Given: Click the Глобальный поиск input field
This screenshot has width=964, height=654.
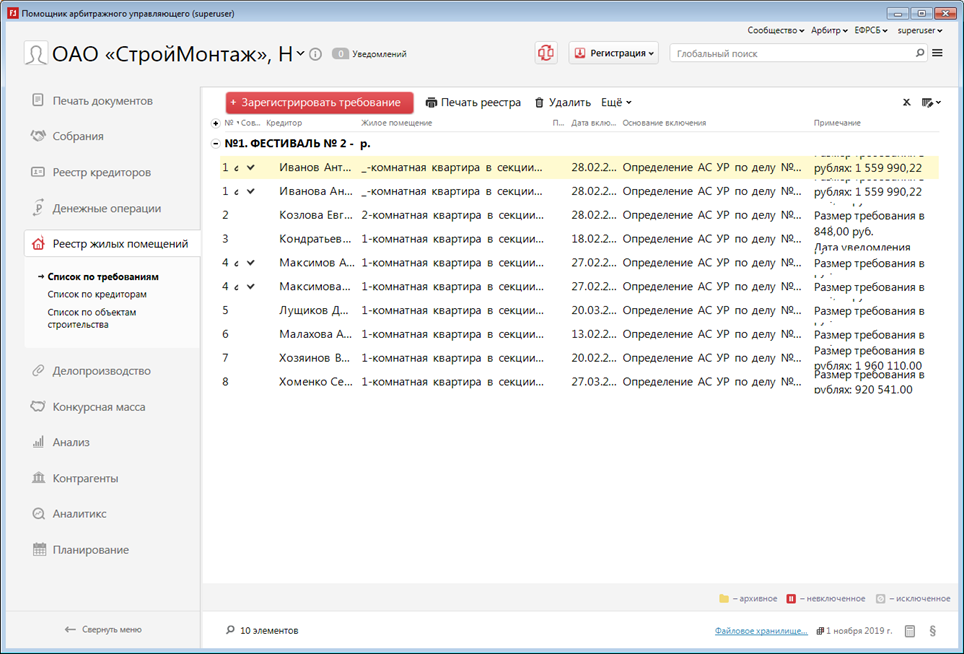Looking at the screenshot, I should [x=792, y=53].
